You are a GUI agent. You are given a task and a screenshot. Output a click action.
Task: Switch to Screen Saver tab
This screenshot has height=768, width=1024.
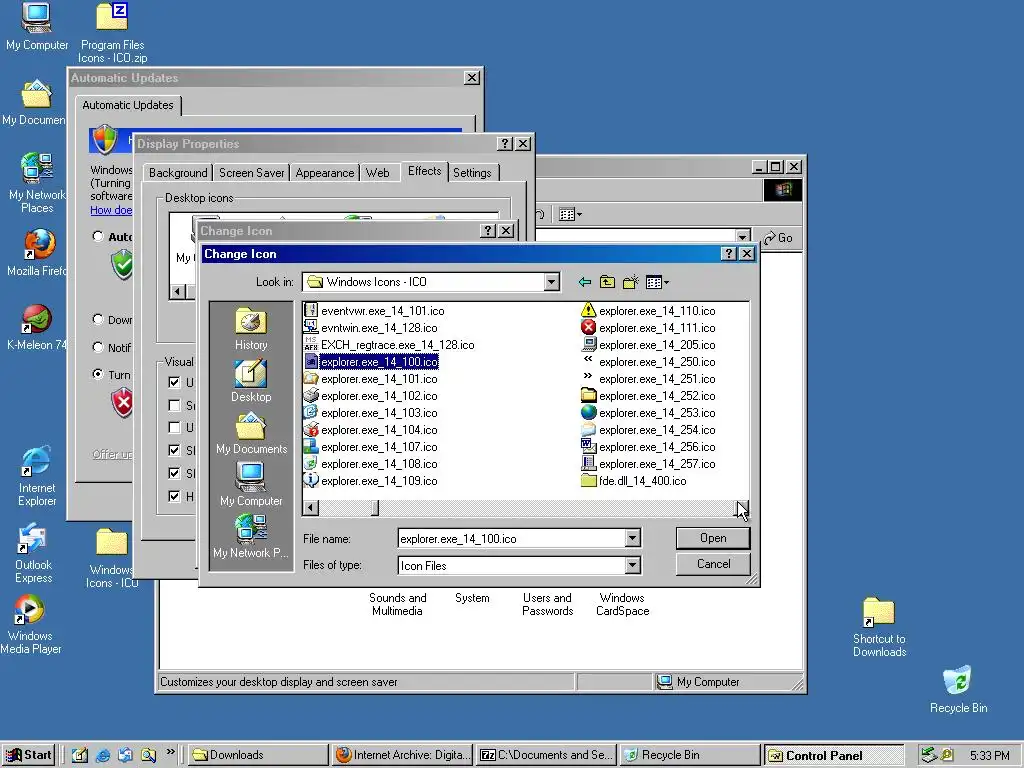coord(251,173)
